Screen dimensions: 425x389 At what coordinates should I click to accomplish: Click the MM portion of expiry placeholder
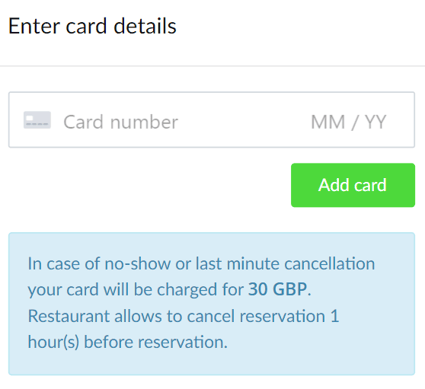[x=328, y=122]
